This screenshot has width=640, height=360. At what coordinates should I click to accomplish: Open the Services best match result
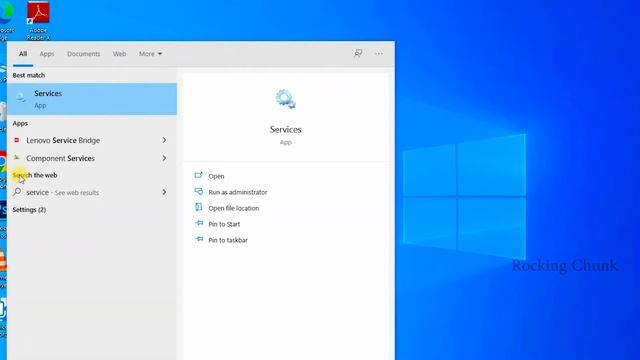pos(92,99)
